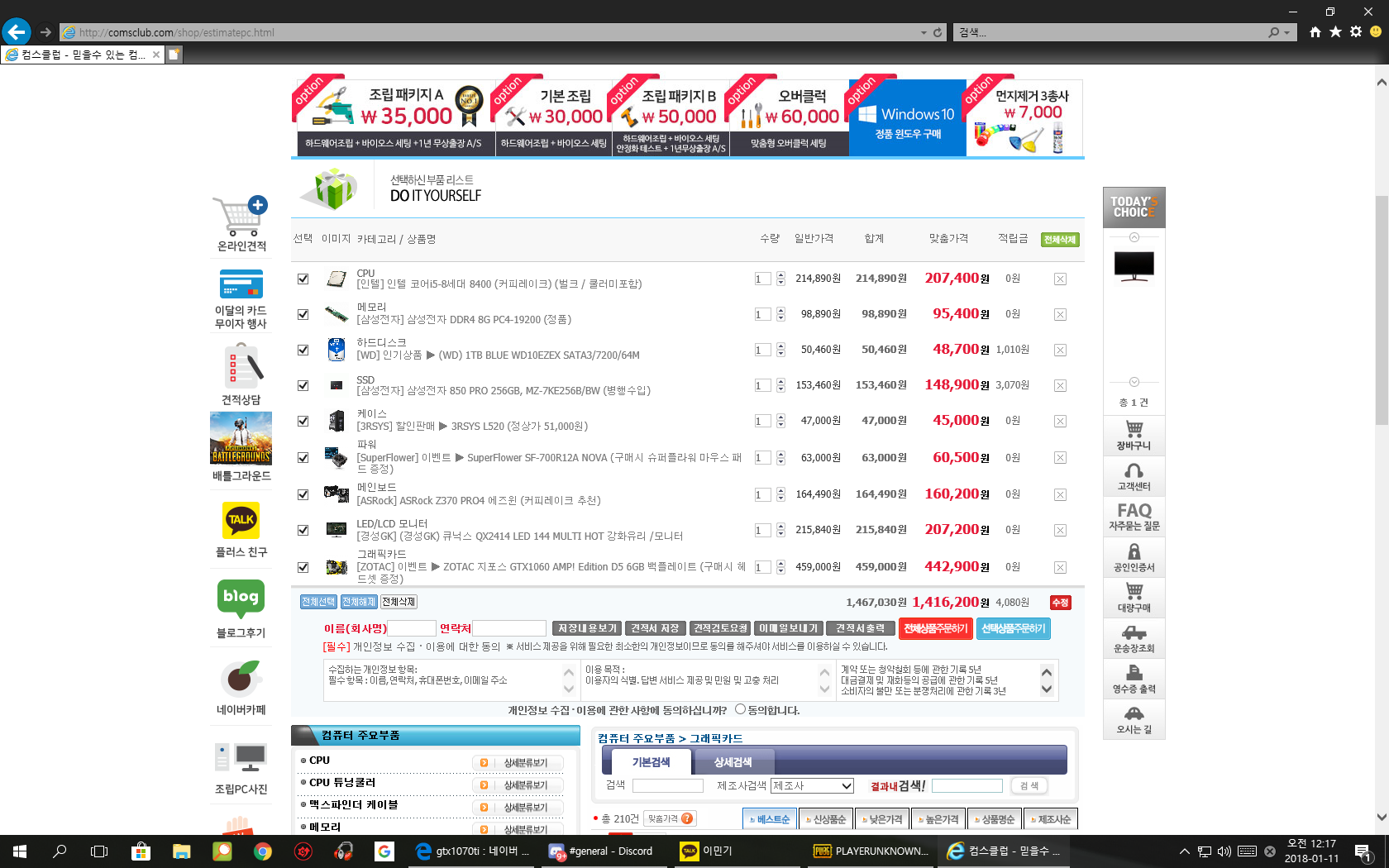Uncheck the CPU item checkbox

(303, 279)
